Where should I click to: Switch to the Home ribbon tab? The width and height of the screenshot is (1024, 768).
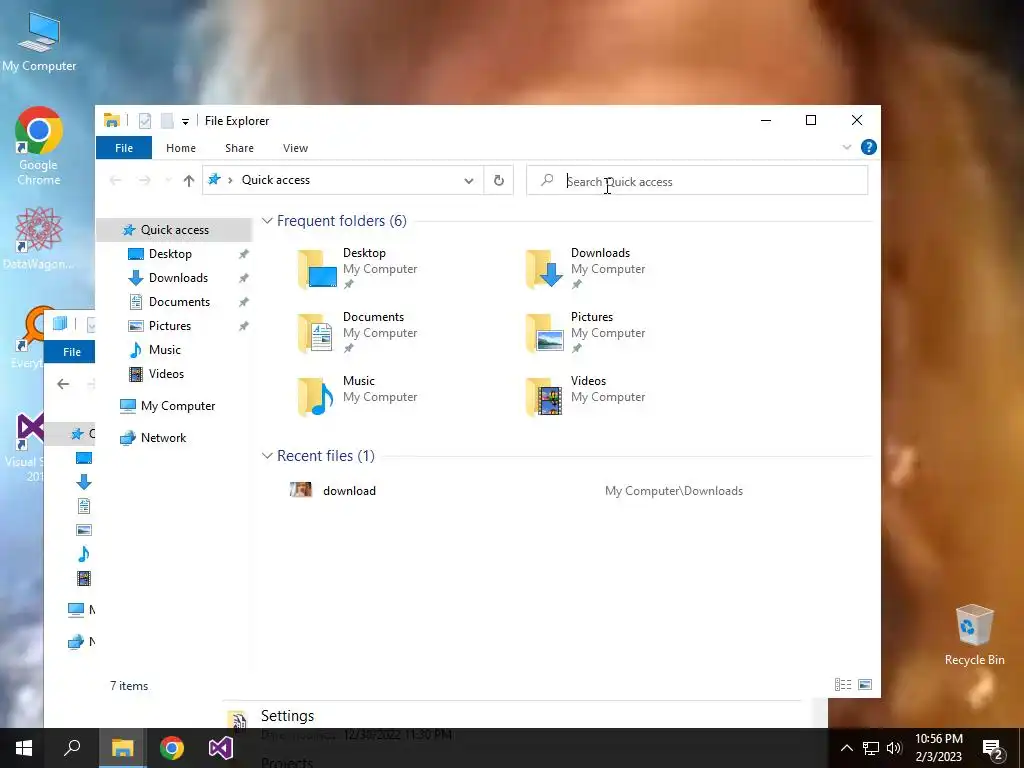181,148
